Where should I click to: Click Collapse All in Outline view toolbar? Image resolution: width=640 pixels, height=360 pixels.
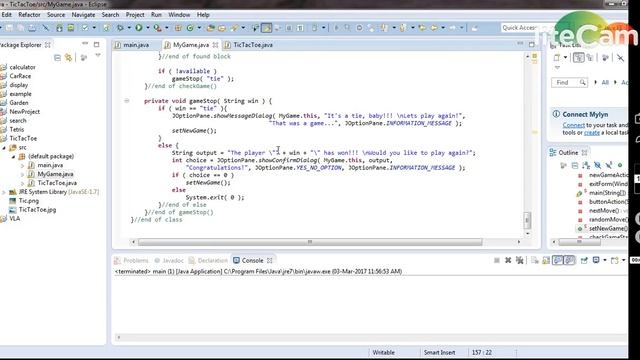coord(575,165)
